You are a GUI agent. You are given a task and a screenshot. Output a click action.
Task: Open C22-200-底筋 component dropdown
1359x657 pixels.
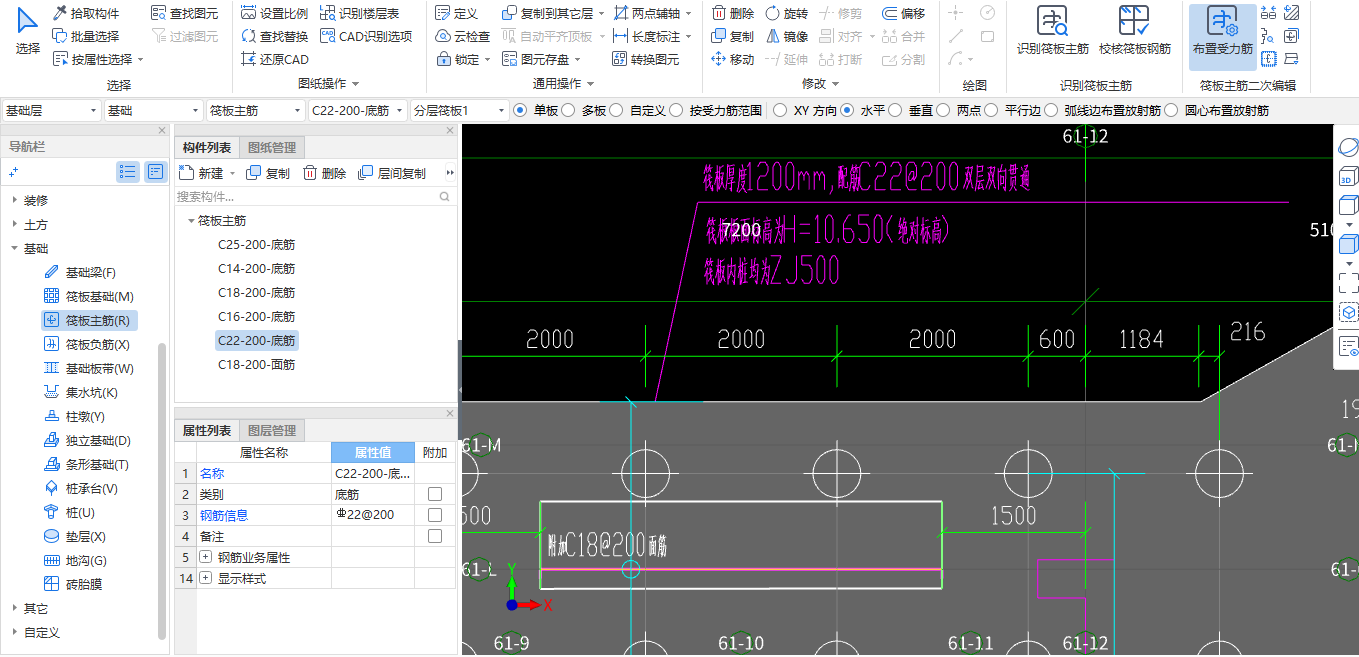(358, 111)
